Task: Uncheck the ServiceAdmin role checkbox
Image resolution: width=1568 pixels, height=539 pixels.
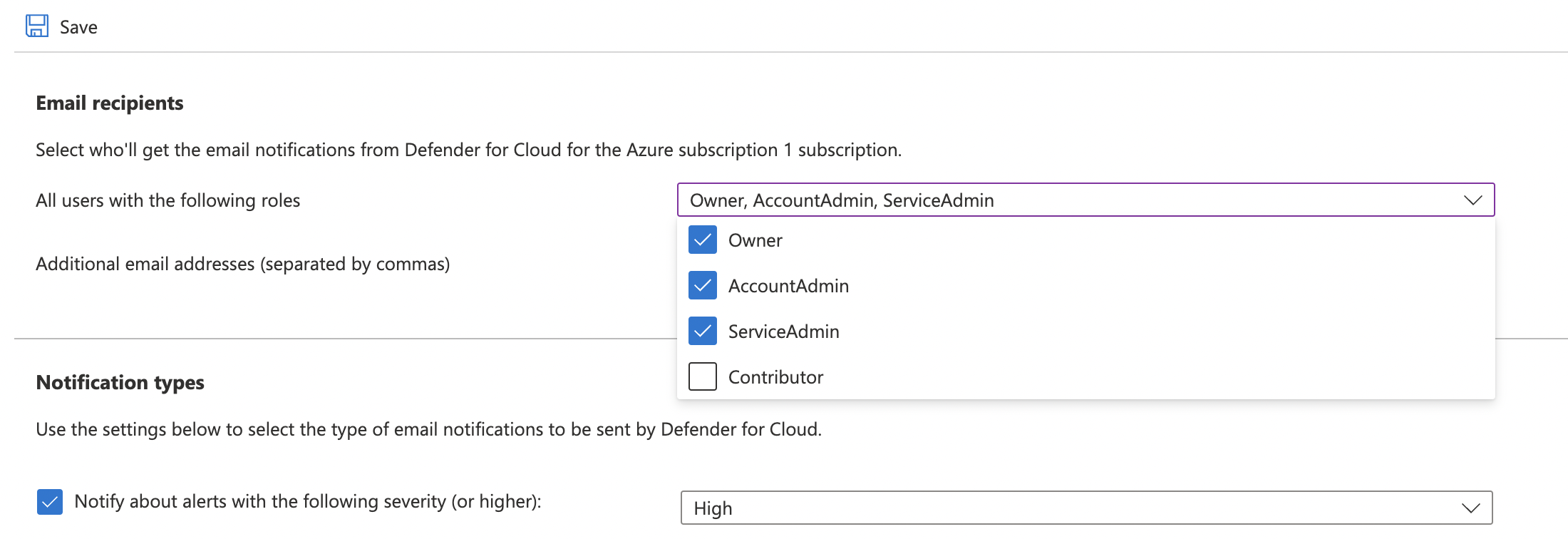Action: 703,332
